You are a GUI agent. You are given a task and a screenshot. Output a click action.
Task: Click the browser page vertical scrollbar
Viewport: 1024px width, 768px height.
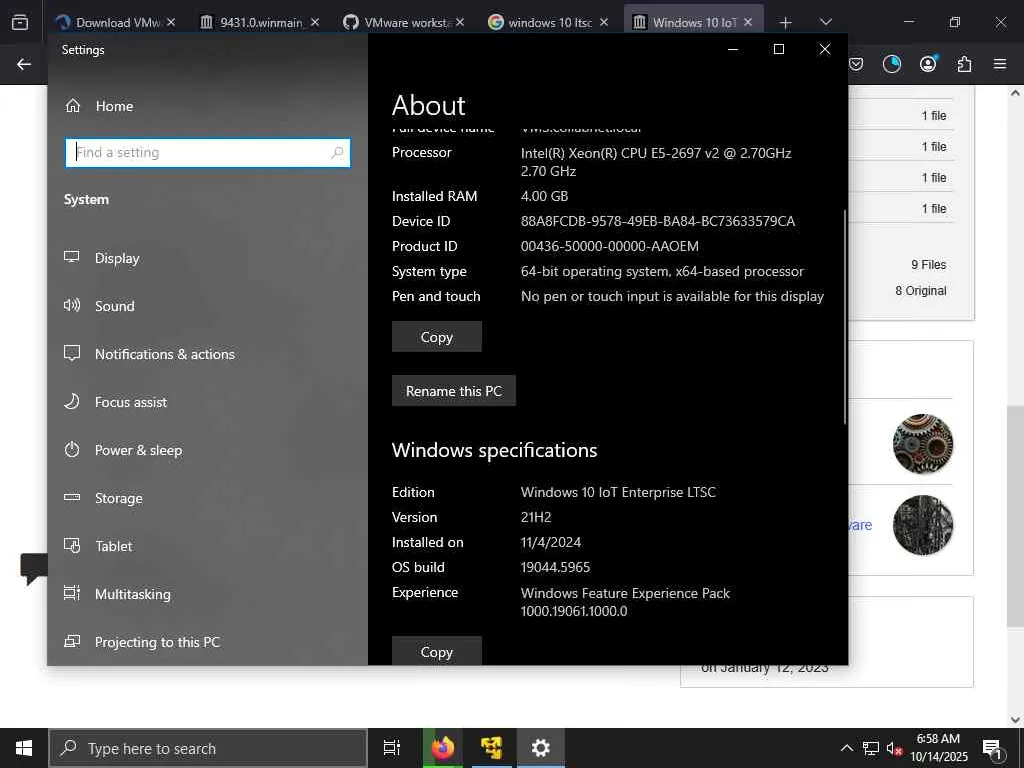(x=1015, y=516)
